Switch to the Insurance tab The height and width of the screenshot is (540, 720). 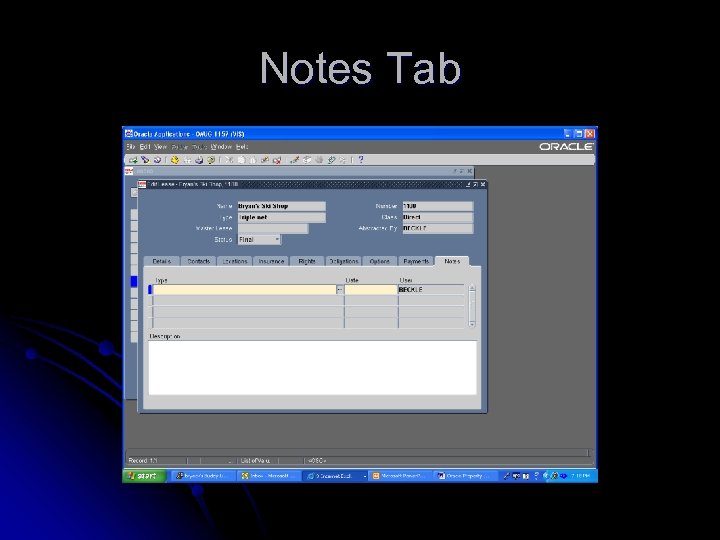click(x=271, y=261)
